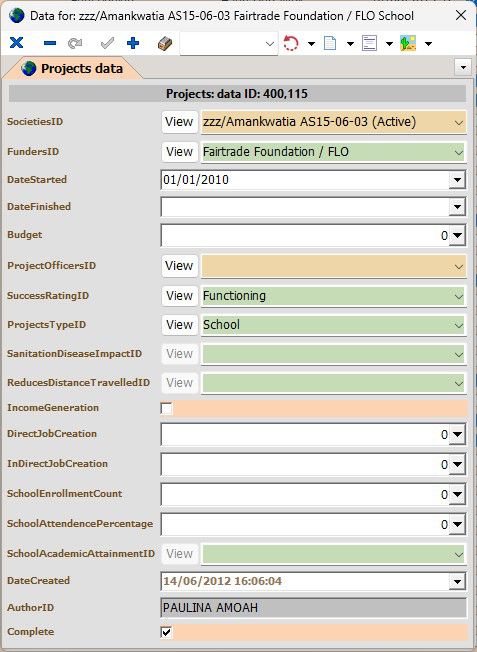Click the grey checkmark save icon
477x652 pixels.
tap(107, 43)
